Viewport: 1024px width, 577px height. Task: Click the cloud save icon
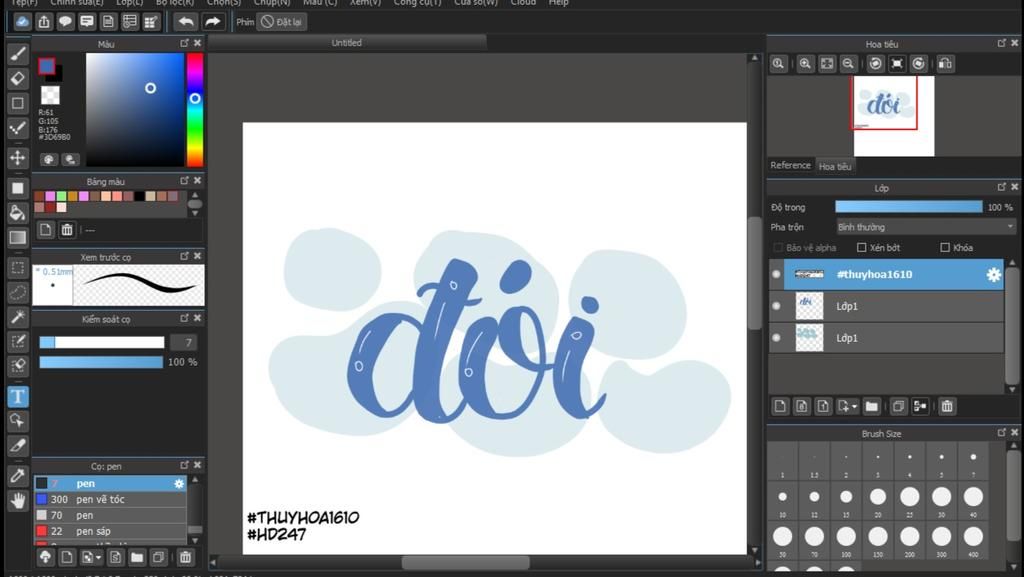22,22
